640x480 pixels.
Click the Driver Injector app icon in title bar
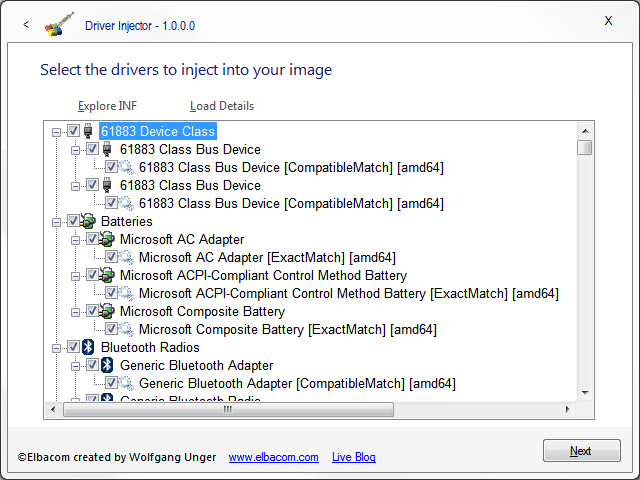(x=60, y=24)
